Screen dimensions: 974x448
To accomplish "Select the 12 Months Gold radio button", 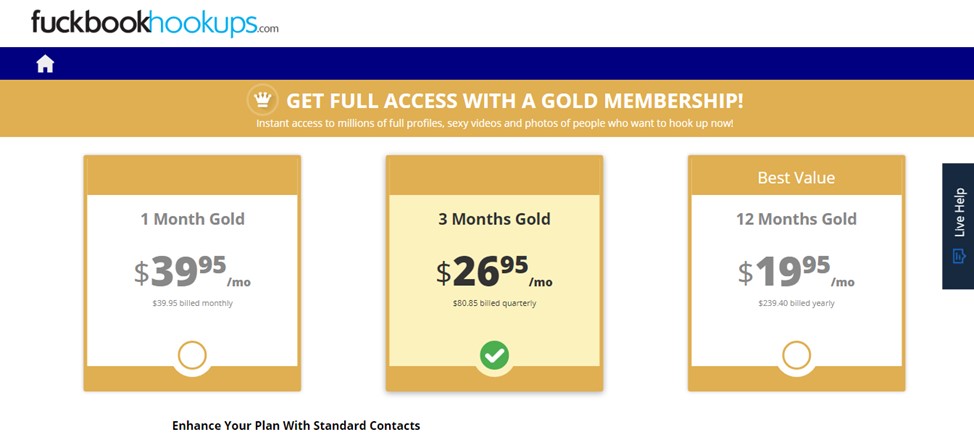I will point(796,355).
